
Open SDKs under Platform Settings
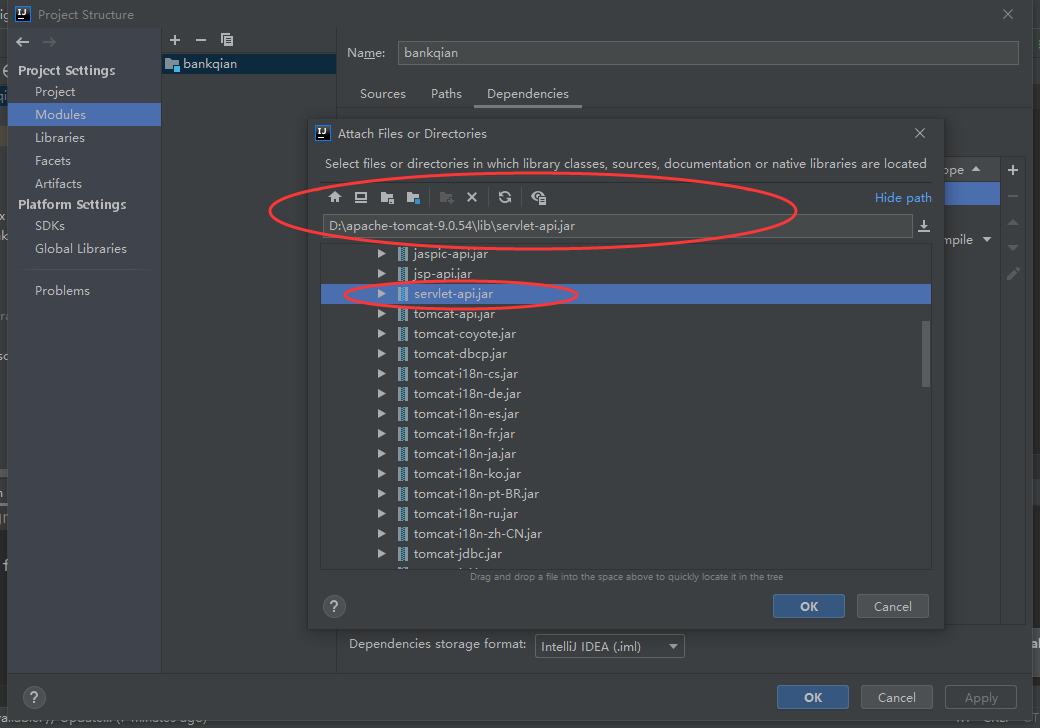click(x=50, y=225)
